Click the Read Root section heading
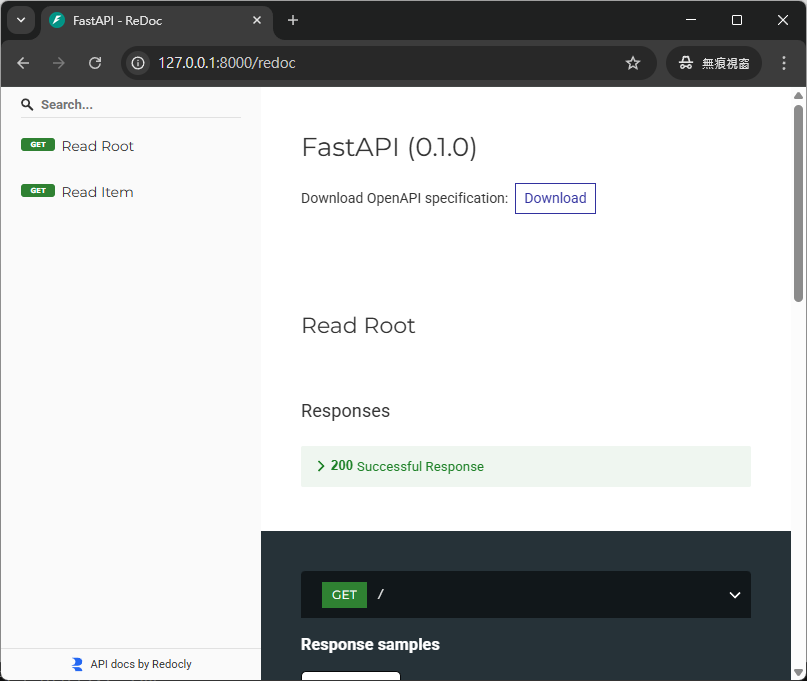The height and width of the screenshot is (681, 807). coord(358,325)
